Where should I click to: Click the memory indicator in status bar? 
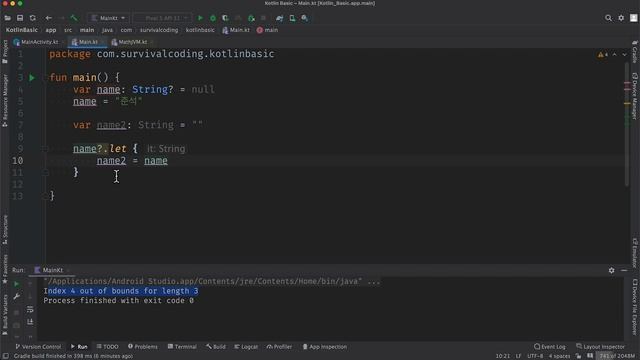(616, 356)
